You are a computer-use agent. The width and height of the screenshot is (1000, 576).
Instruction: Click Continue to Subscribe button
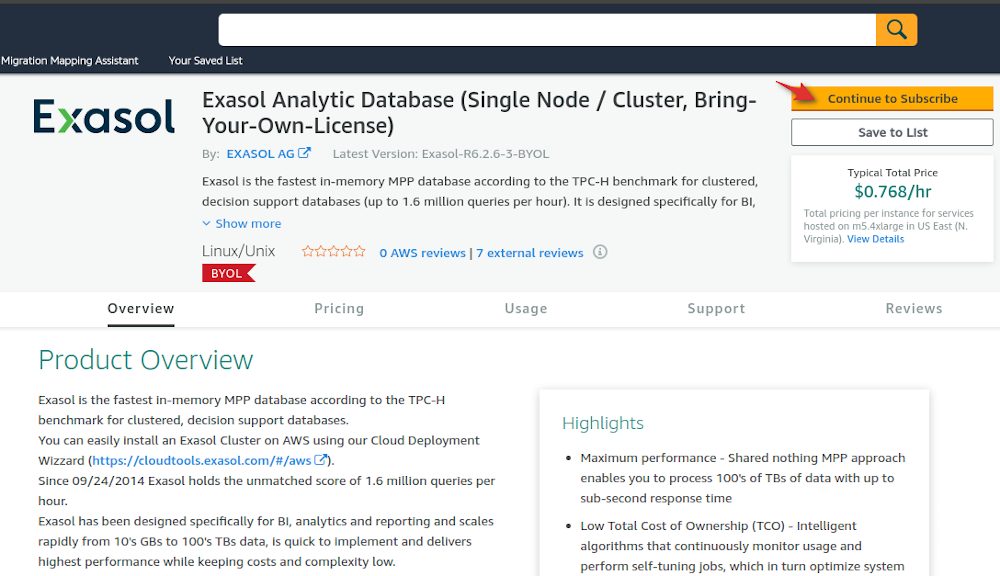pyautogui.click(x=892, y=98)
